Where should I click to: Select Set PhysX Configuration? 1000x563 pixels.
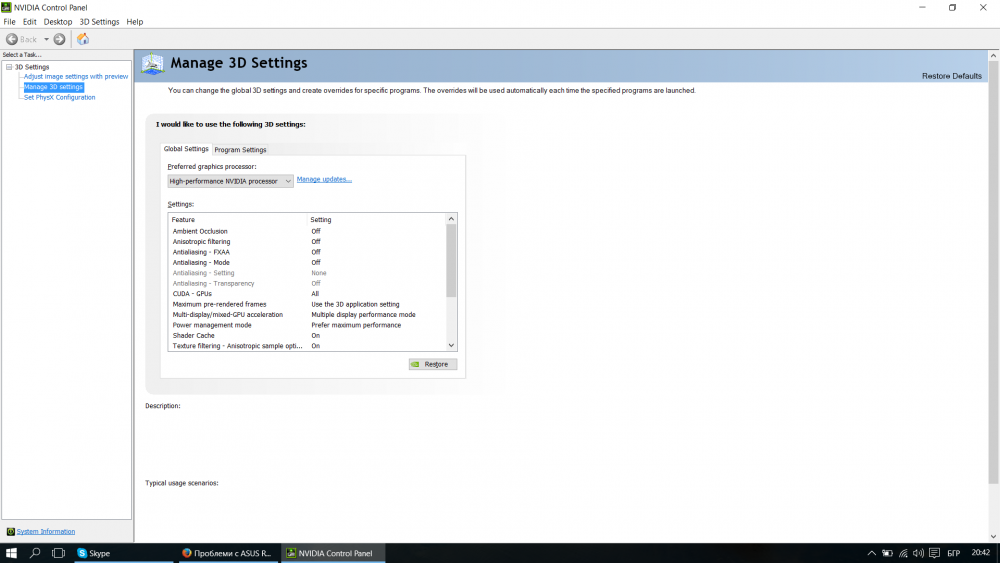point(59,98)
